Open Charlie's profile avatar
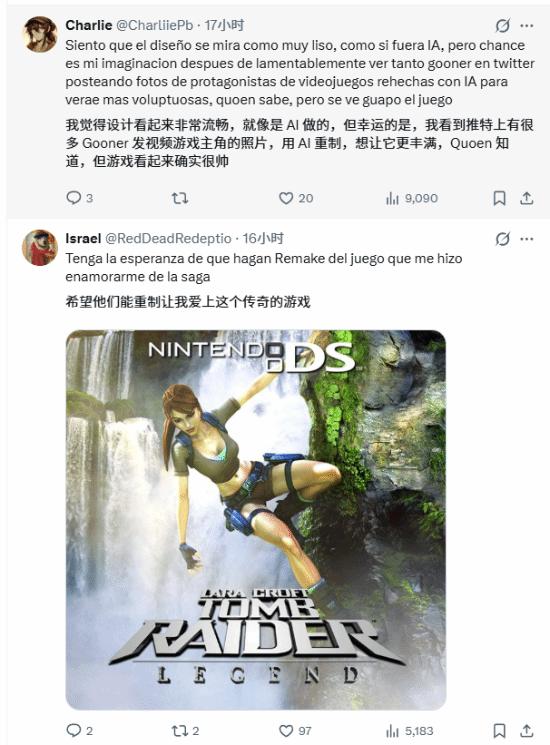Screen dimensions: 550x745 click(x=40, y=34)
